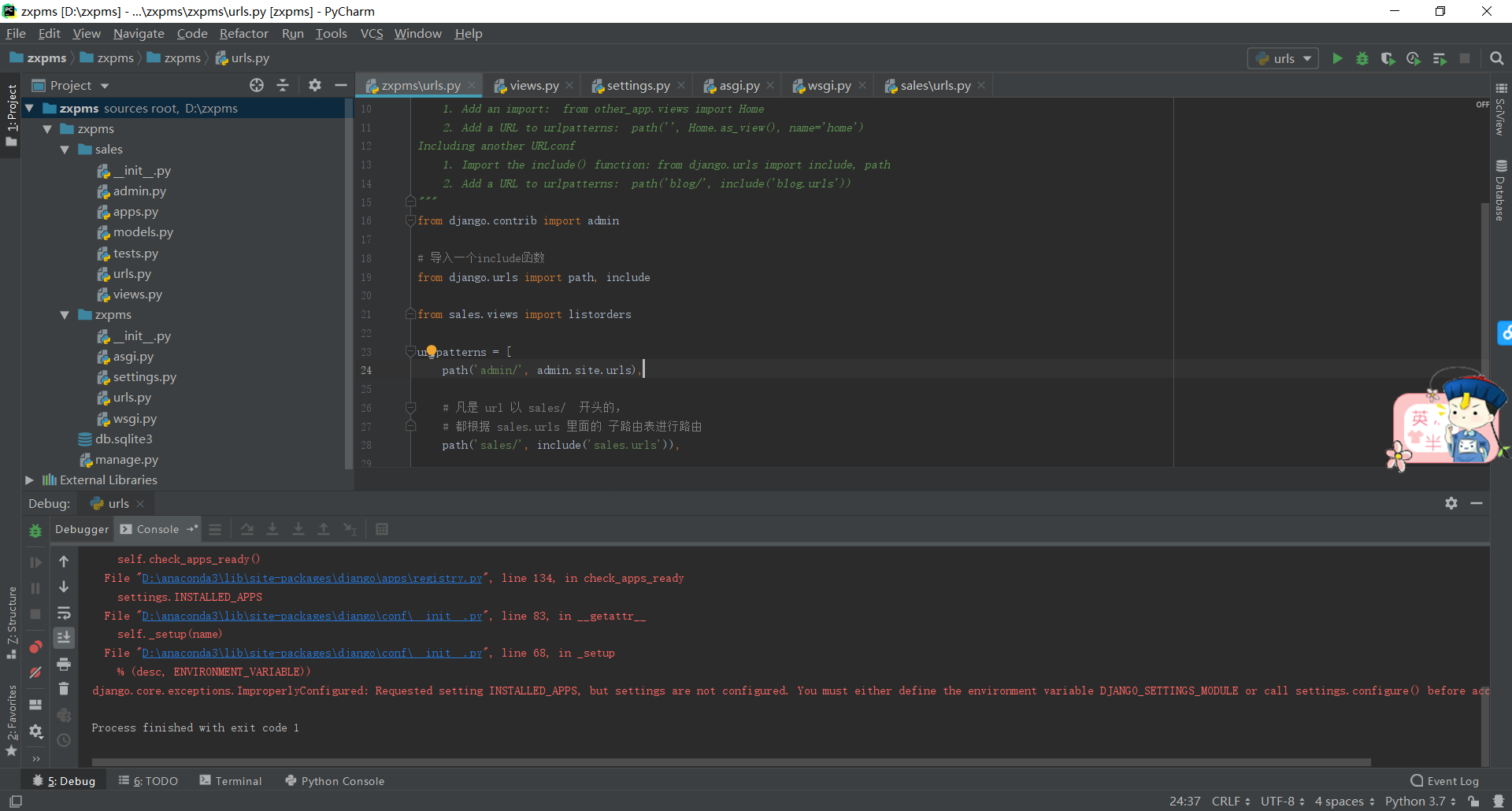Open the urls run configuration dropdown
This screenshot has height=811, width=1512.
coord(1283,58)
